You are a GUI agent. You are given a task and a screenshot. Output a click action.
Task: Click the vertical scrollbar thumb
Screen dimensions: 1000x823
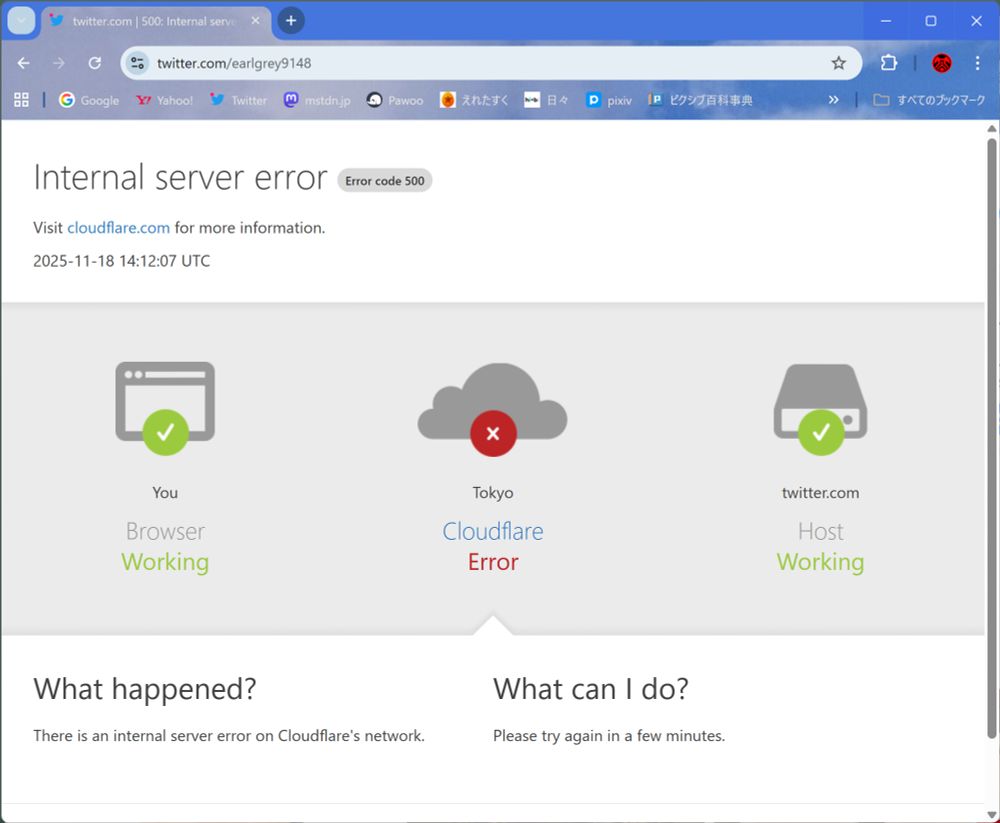[x=992, y=438]
